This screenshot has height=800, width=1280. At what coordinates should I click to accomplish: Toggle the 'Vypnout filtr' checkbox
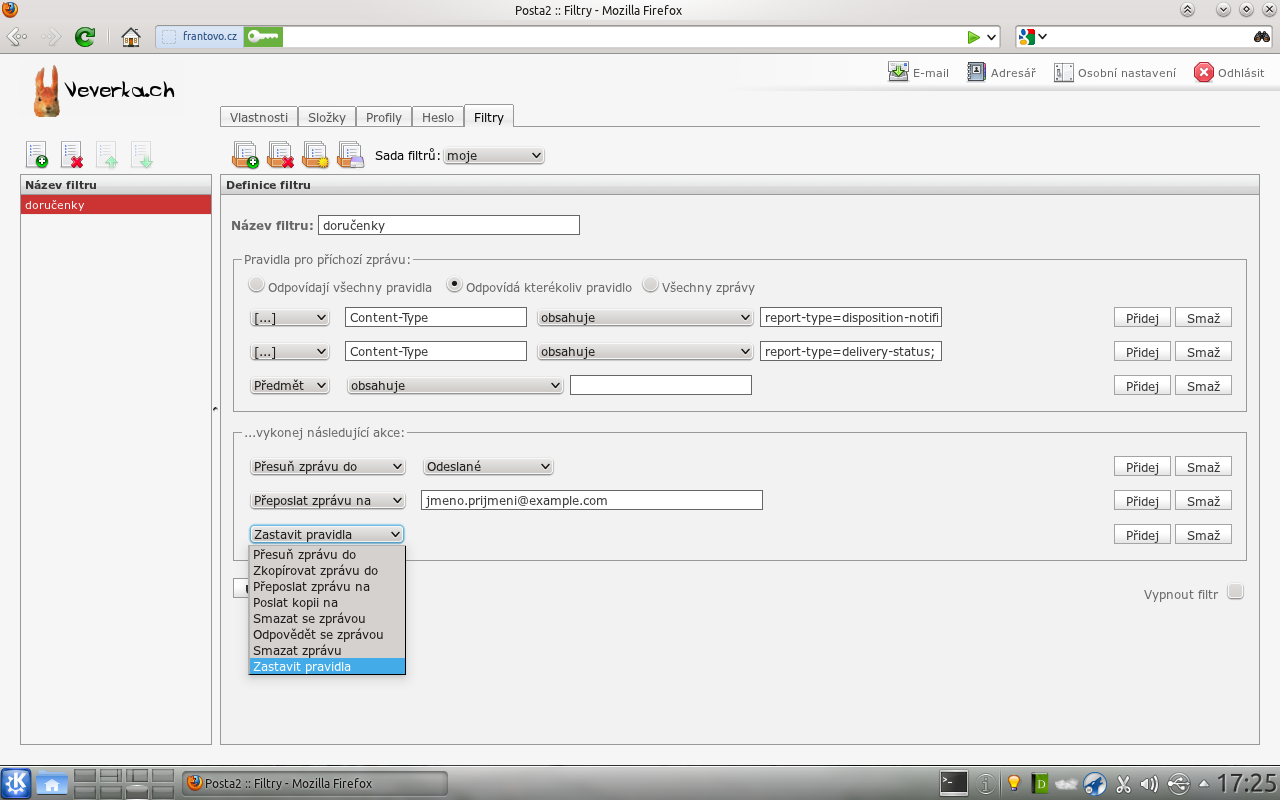pyautogui.click(x=1235, y=592)
